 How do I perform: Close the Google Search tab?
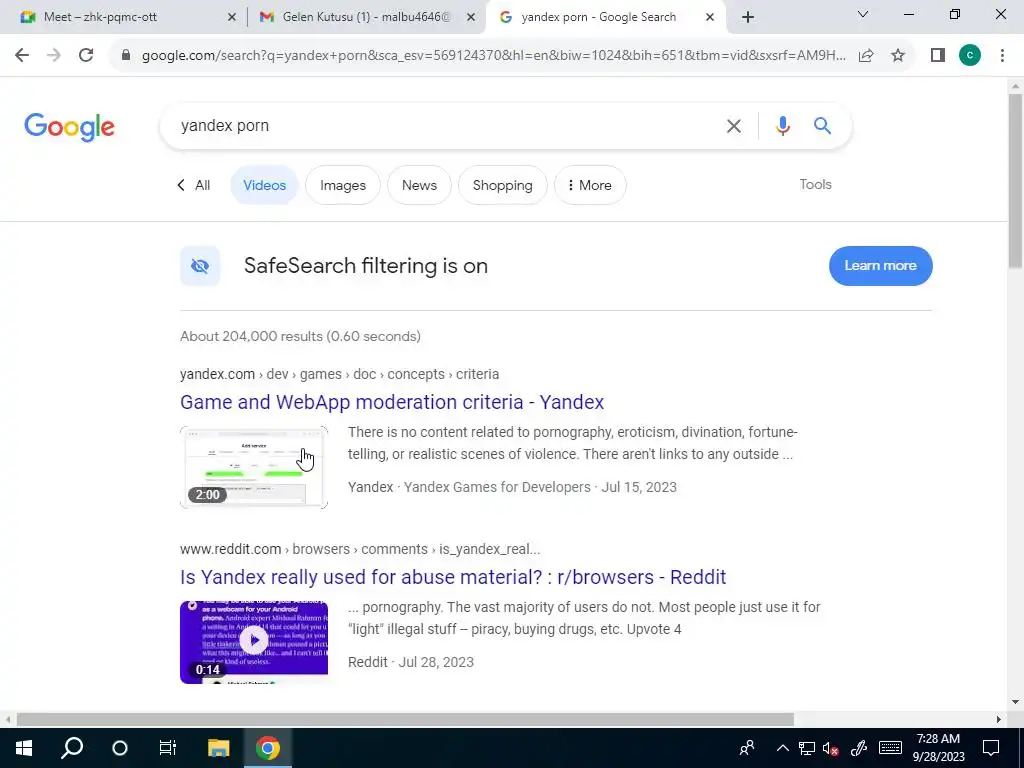[710, 18]
